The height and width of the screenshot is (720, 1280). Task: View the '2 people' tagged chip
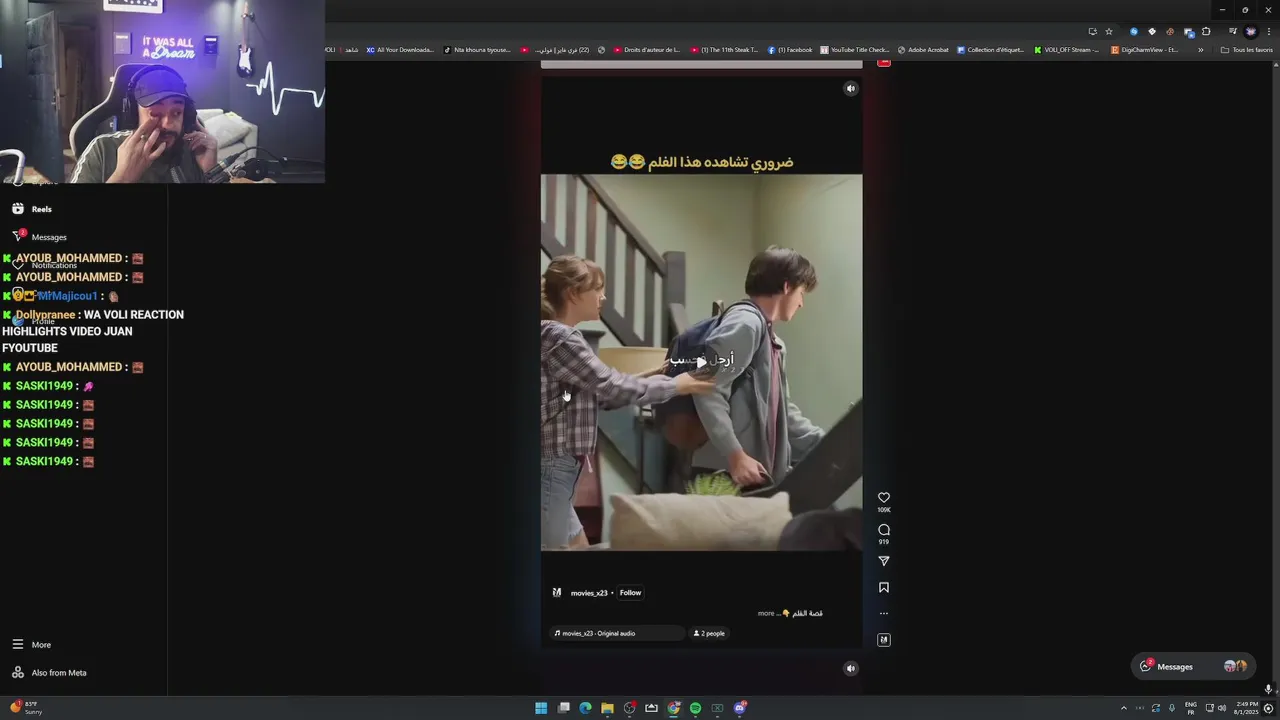click(x=709, y=633)
